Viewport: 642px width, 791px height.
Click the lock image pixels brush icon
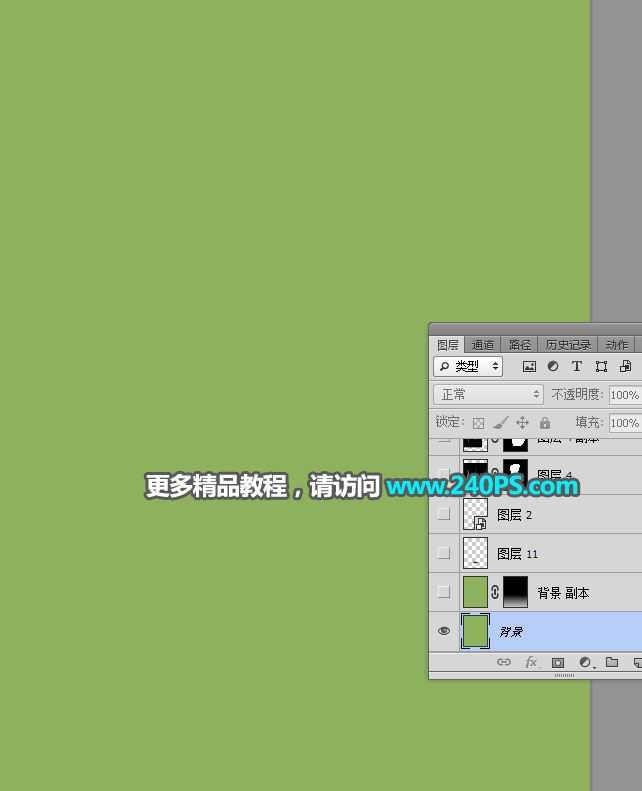[x=500, y=423]
